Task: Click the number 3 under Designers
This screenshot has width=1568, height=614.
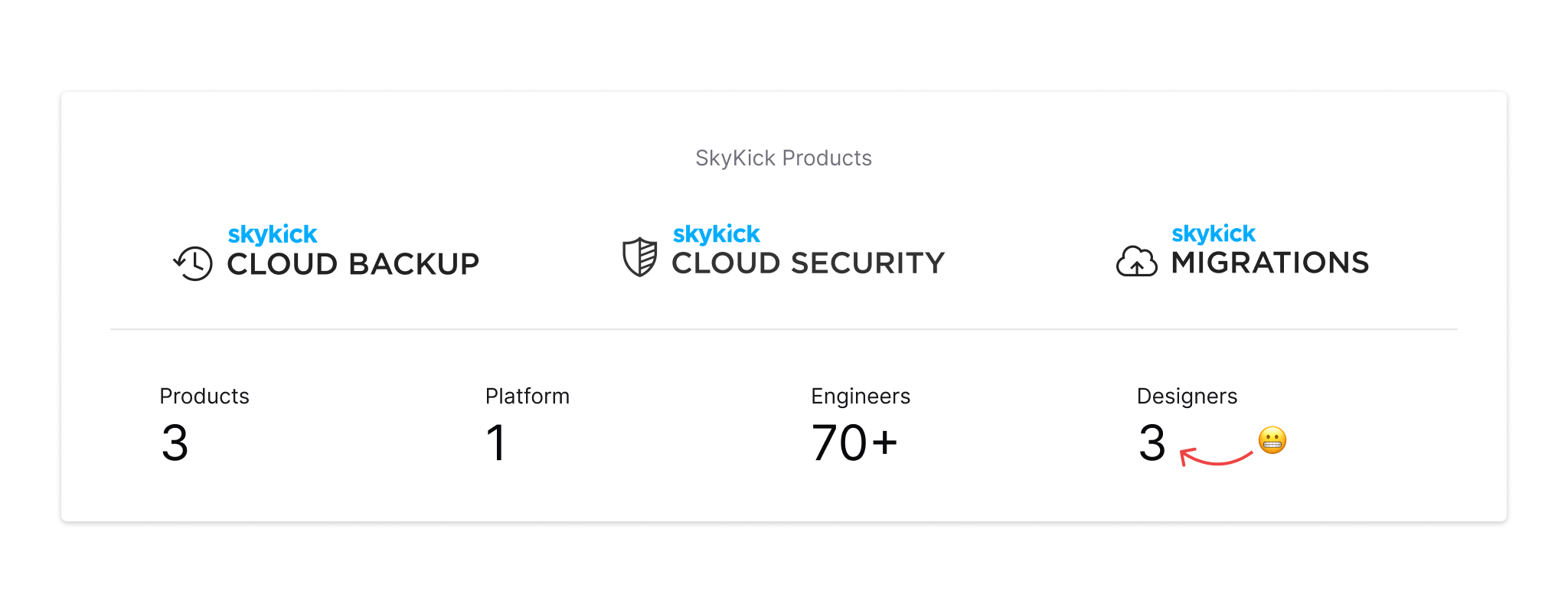Action: (x=1152, y=443)
